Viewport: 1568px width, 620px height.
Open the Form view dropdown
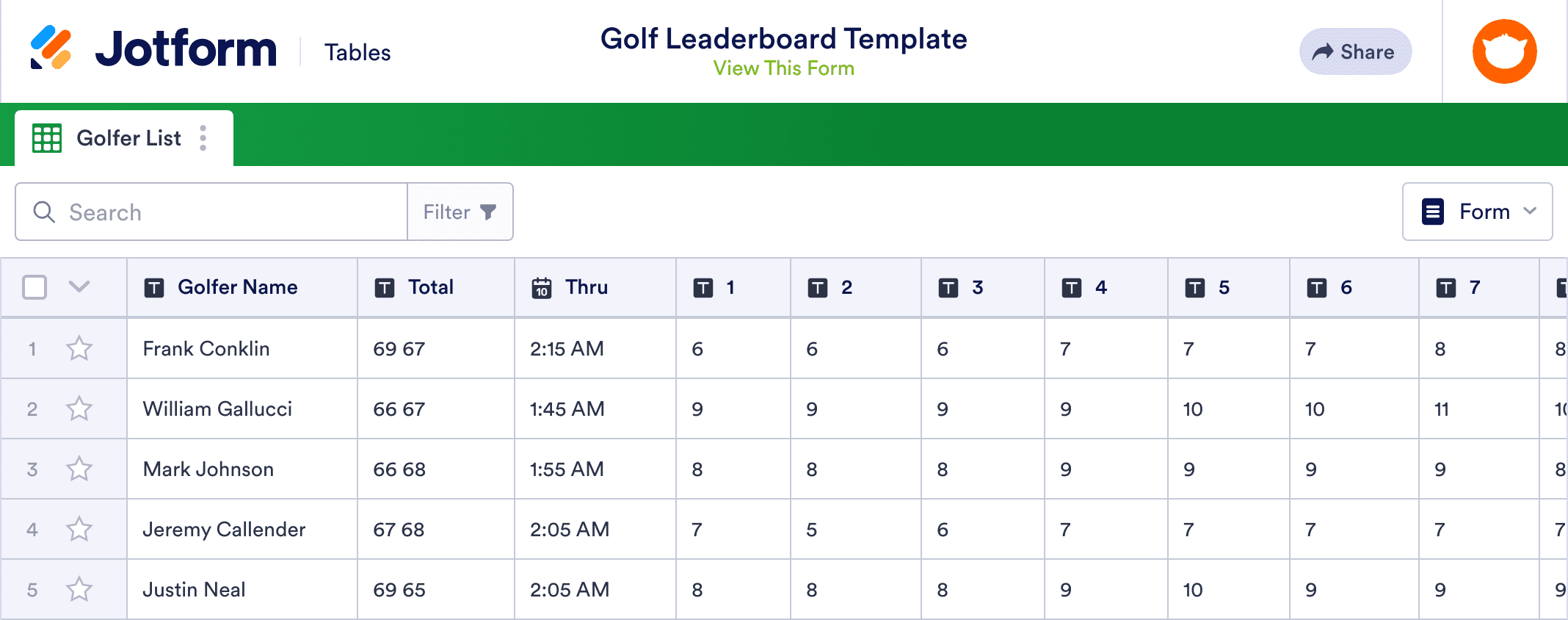[1477, 212]
